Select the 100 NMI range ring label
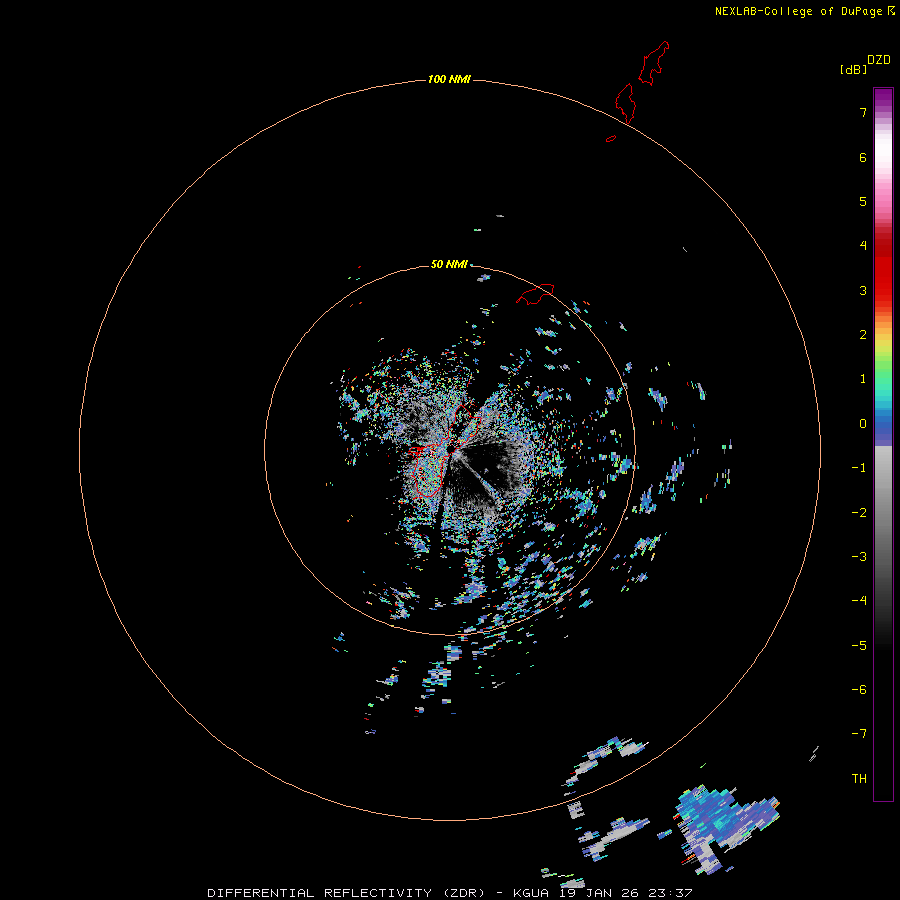 tap(449, 79)
